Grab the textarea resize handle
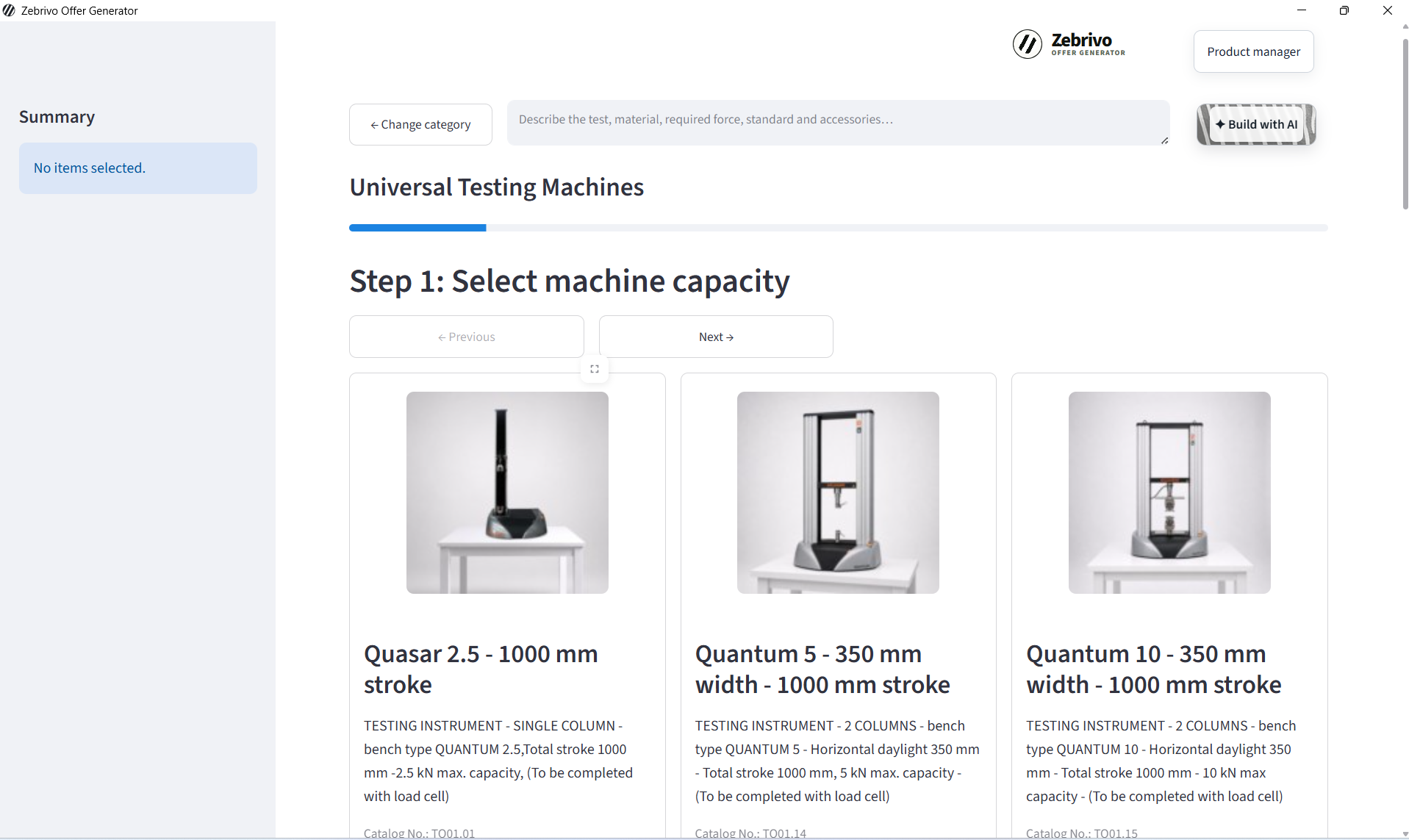Image resolution: width=1409 pixels, height=840 pixels. (1164, 140)
